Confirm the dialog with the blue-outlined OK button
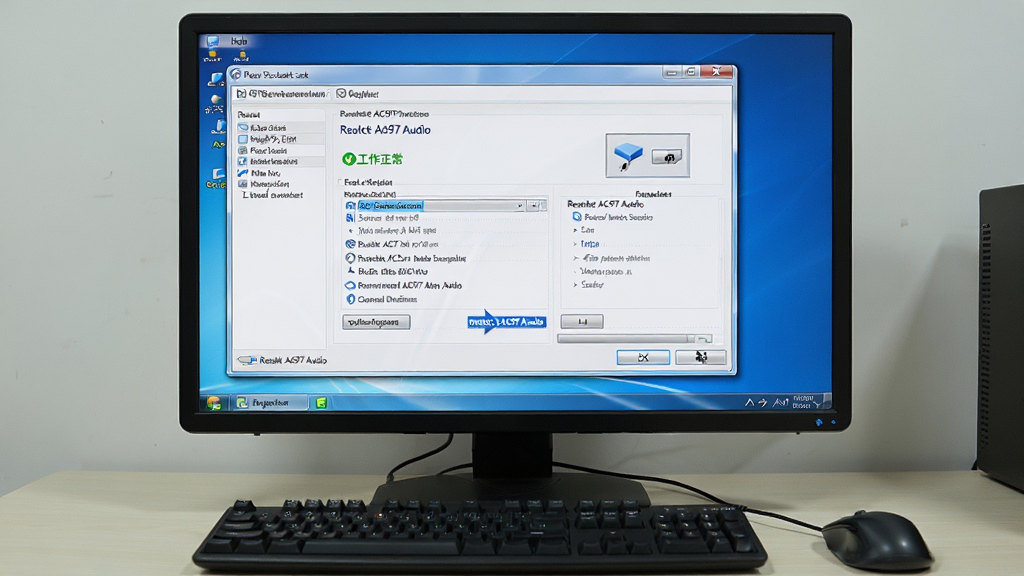The height and width of the screenshot is (576, 1024). coord(643,357)
